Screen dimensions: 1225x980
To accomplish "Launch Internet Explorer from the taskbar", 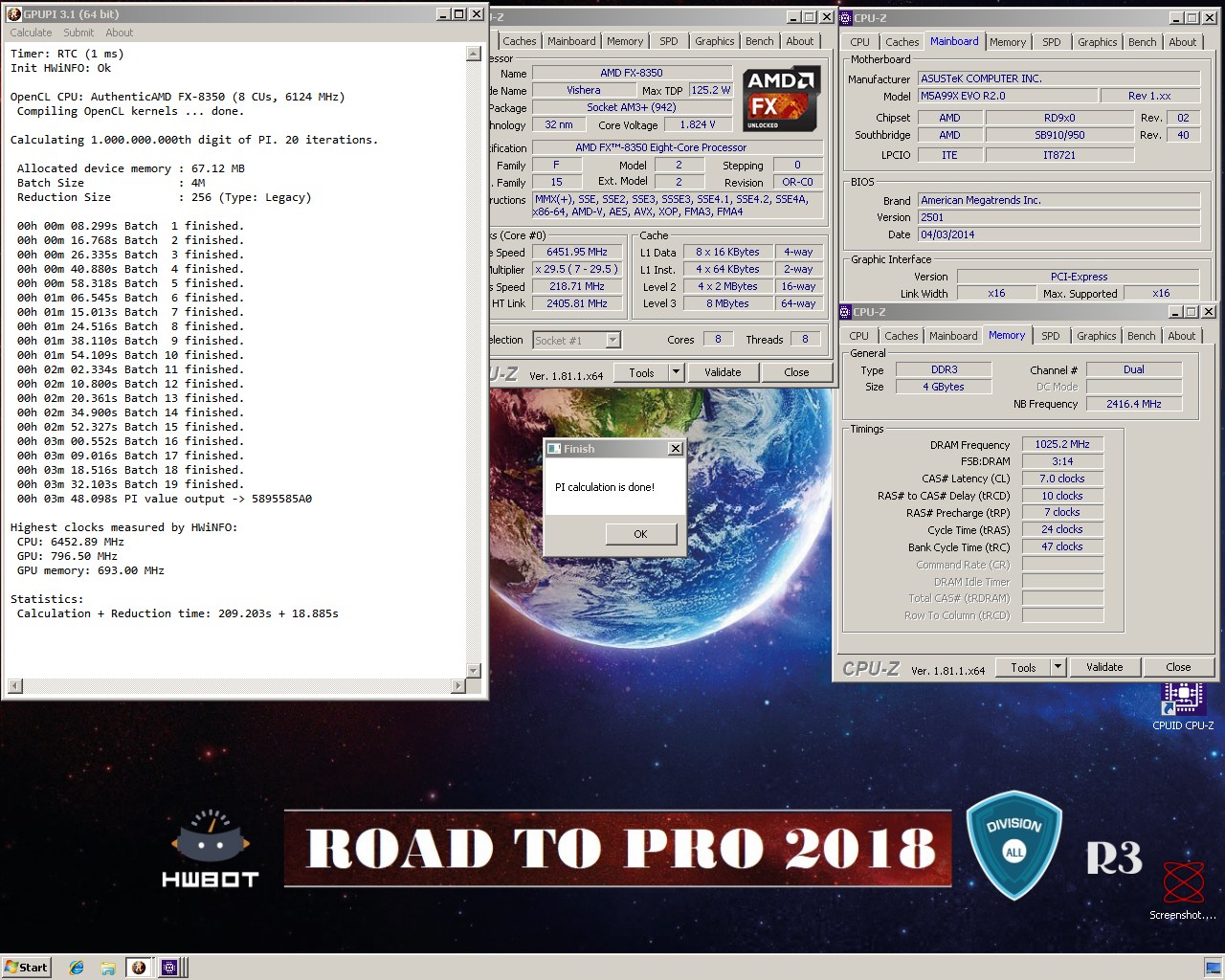I will [77, 968].
